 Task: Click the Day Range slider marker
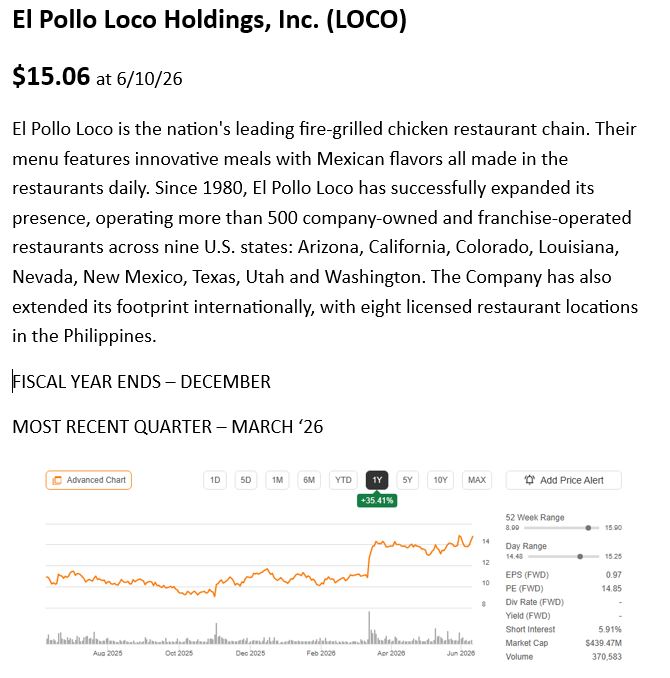580,556
